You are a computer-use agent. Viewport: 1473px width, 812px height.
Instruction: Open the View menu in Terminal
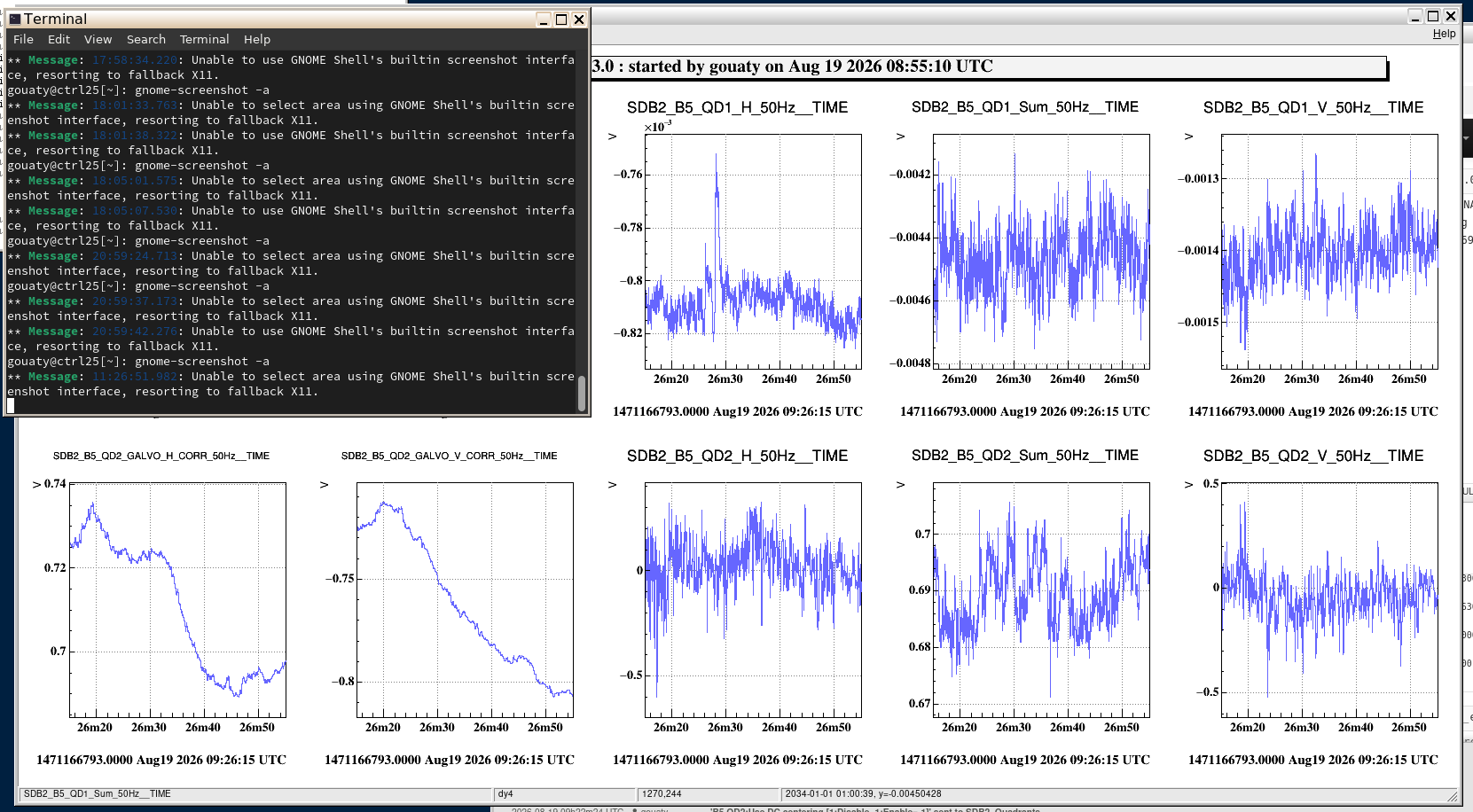tap(98, 39)
